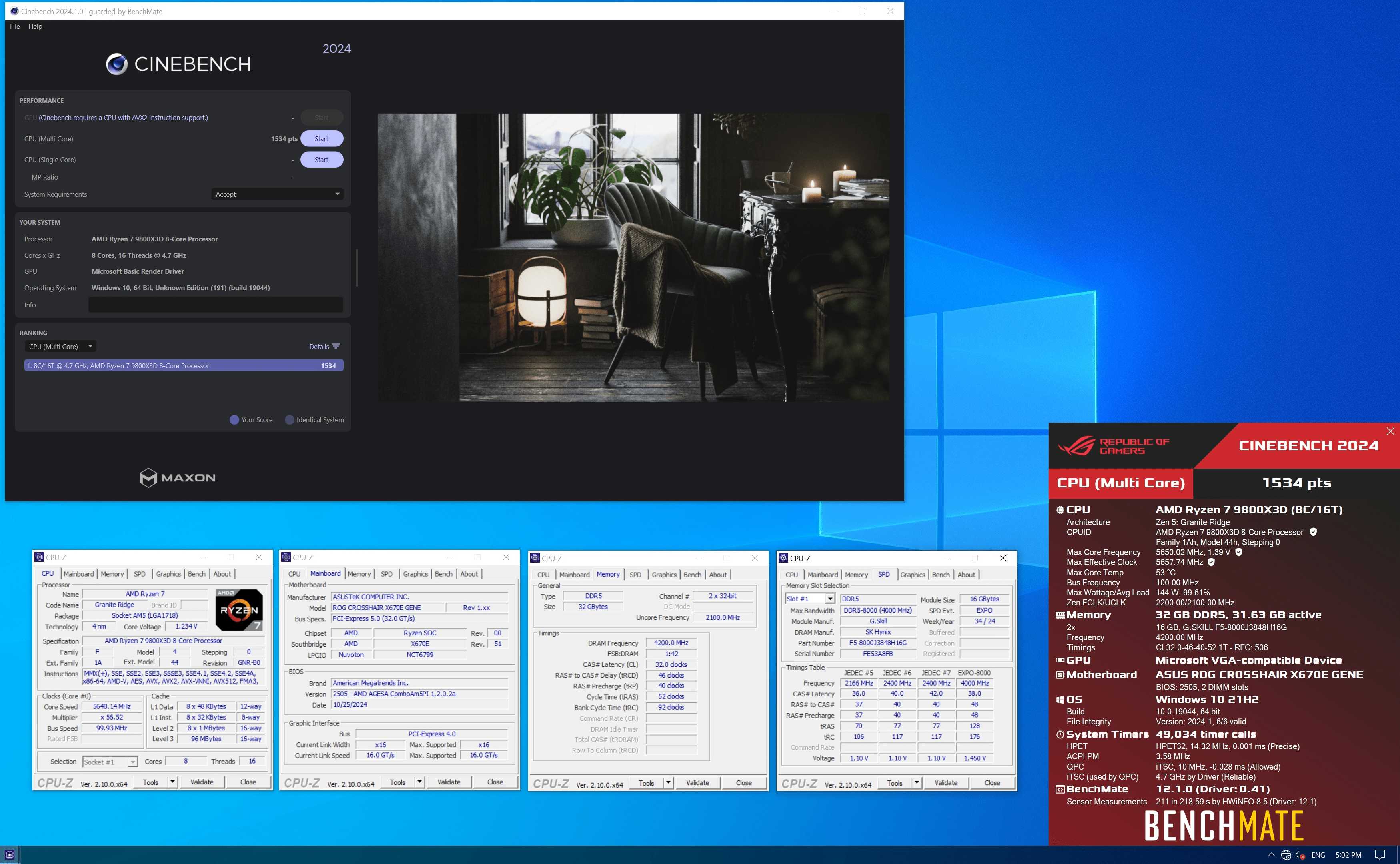The width and height of the screenshot is (1400, 864).
Task: Open BenchMate from the taskbar icon
Action: point(9,855)
